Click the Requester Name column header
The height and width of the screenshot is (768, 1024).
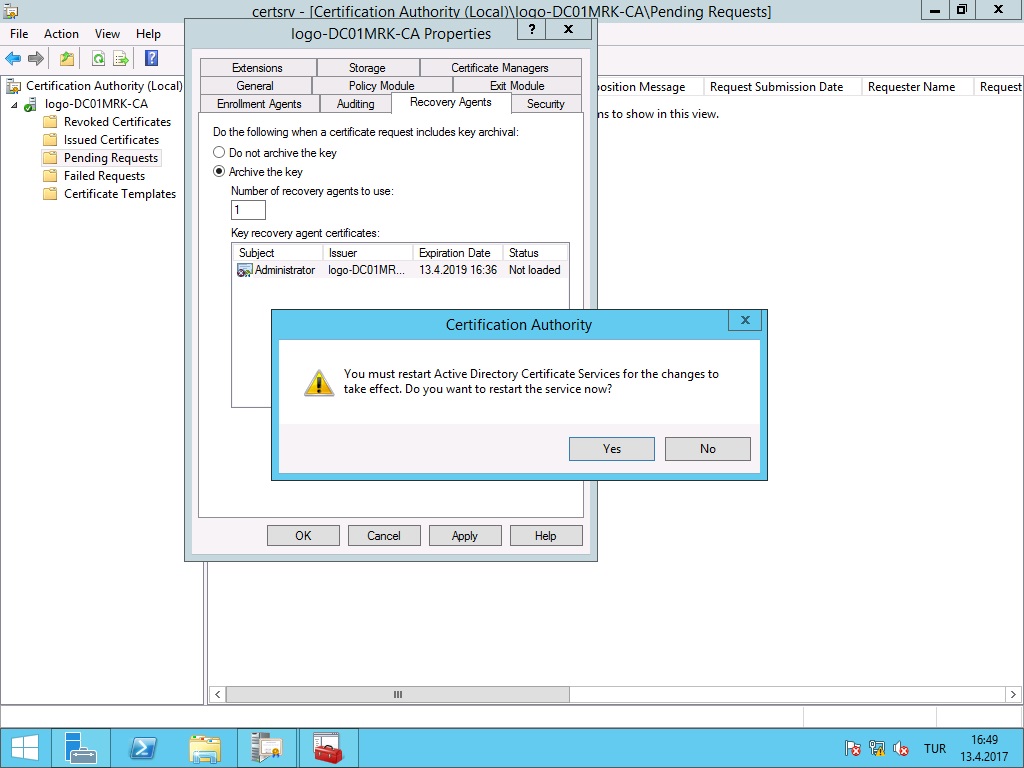pyautogui.click(x=918, y=87)
